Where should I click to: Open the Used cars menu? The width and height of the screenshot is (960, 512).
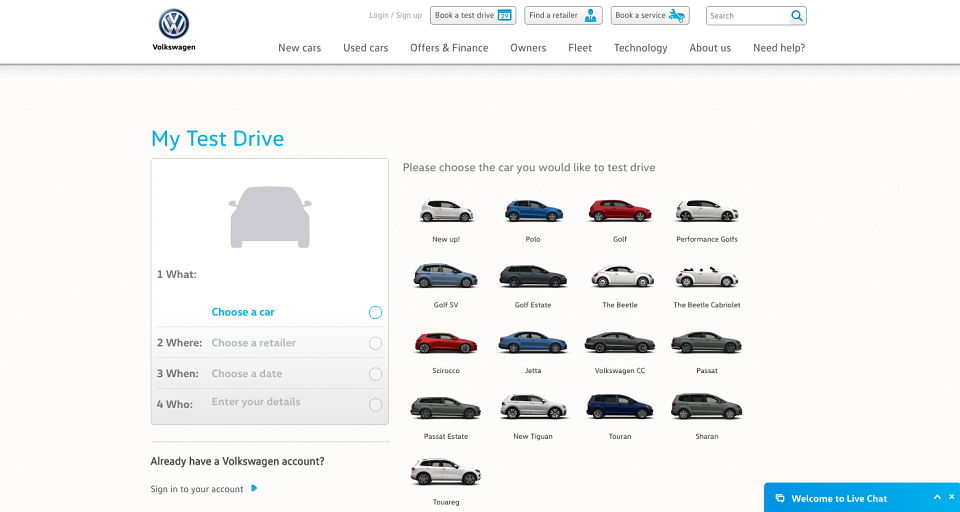tap(366, 48)
